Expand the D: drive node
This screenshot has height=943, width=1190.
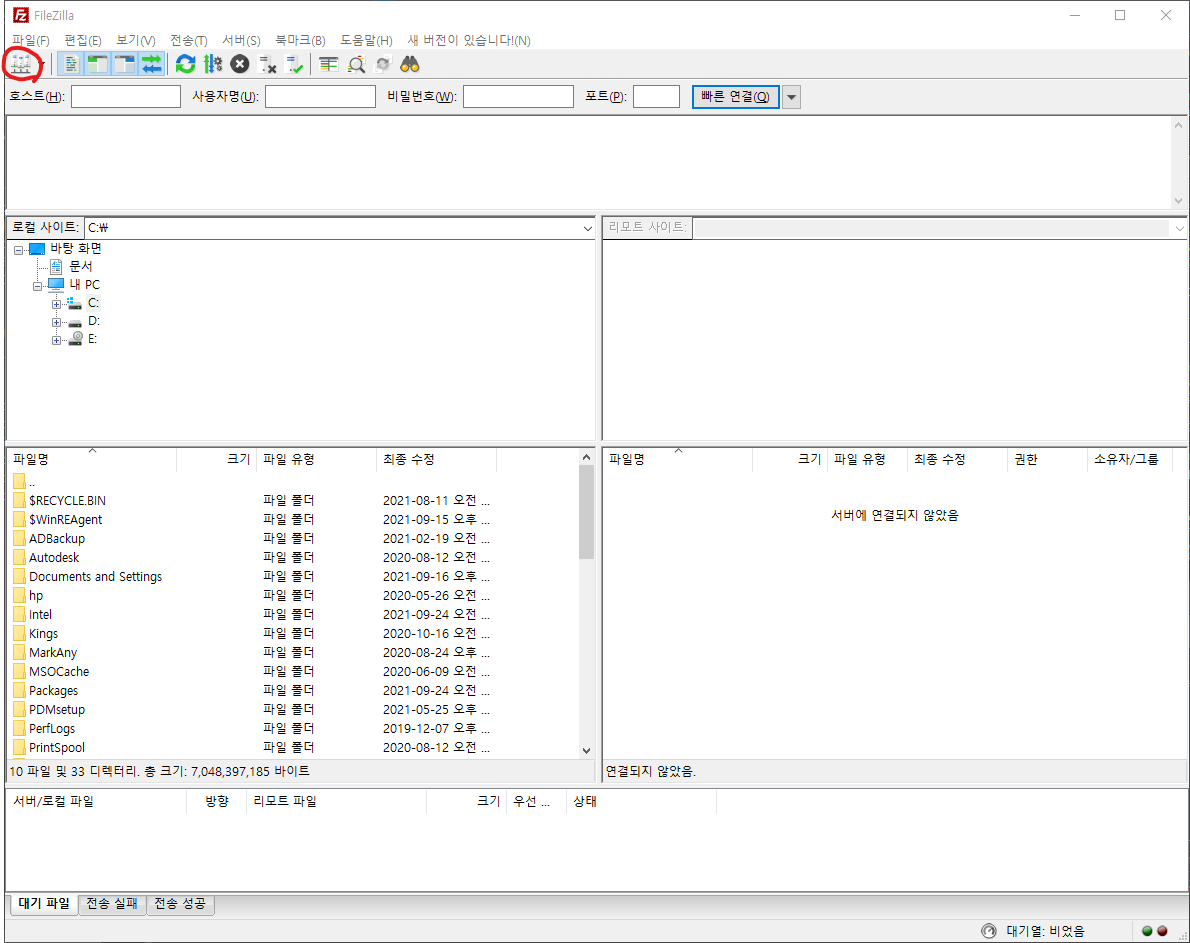point(56,322)
